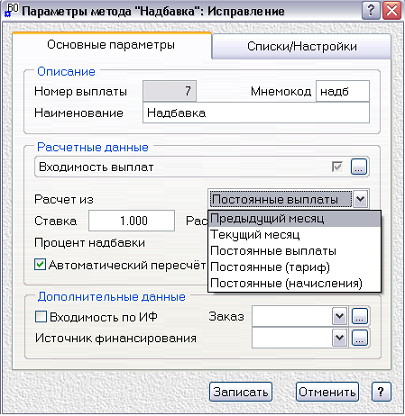Expand the Заказ dropdown list
The image size is (405, 416).
340,316
